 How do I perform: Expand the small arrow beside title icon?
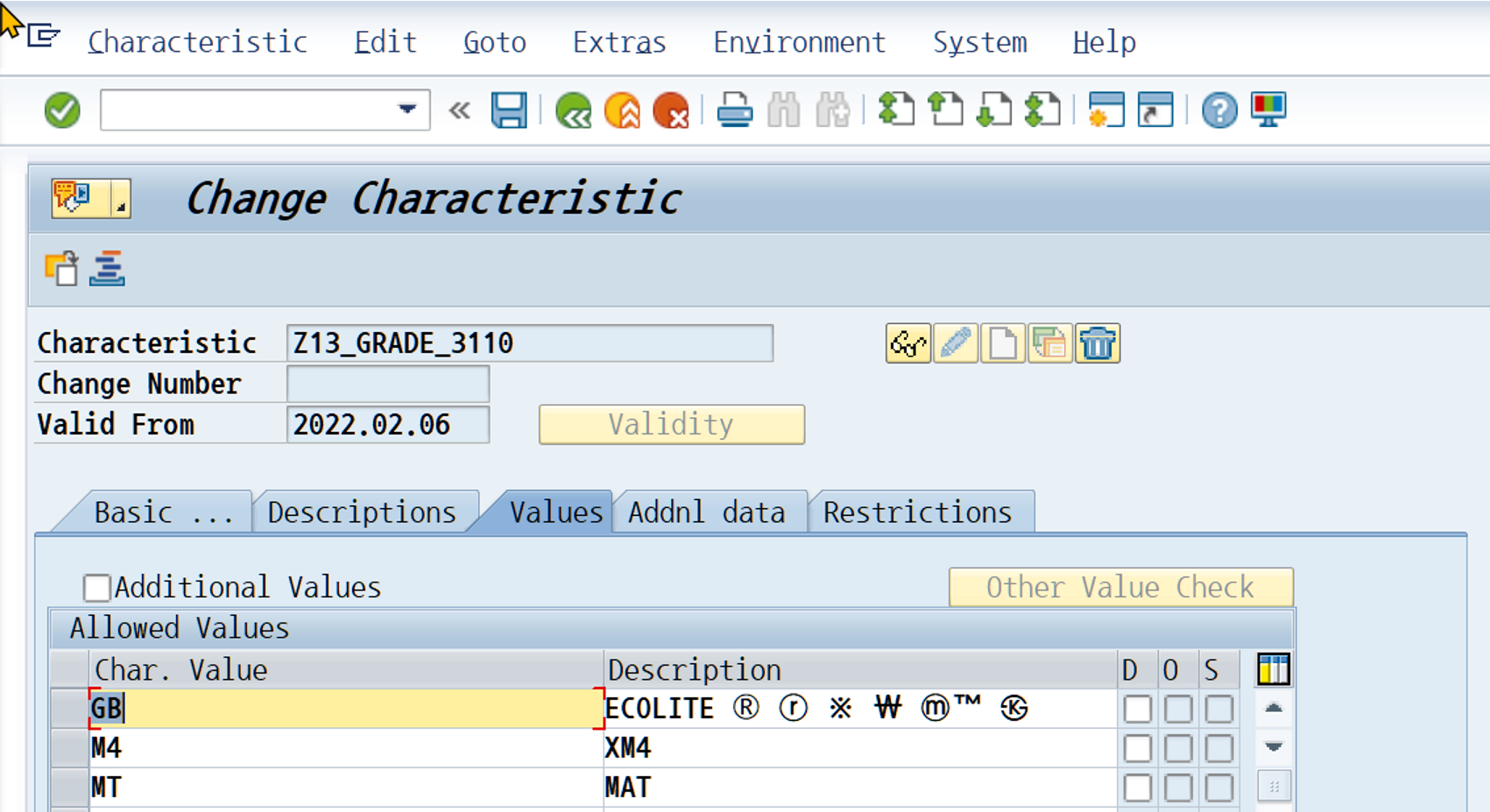point(121,198)
